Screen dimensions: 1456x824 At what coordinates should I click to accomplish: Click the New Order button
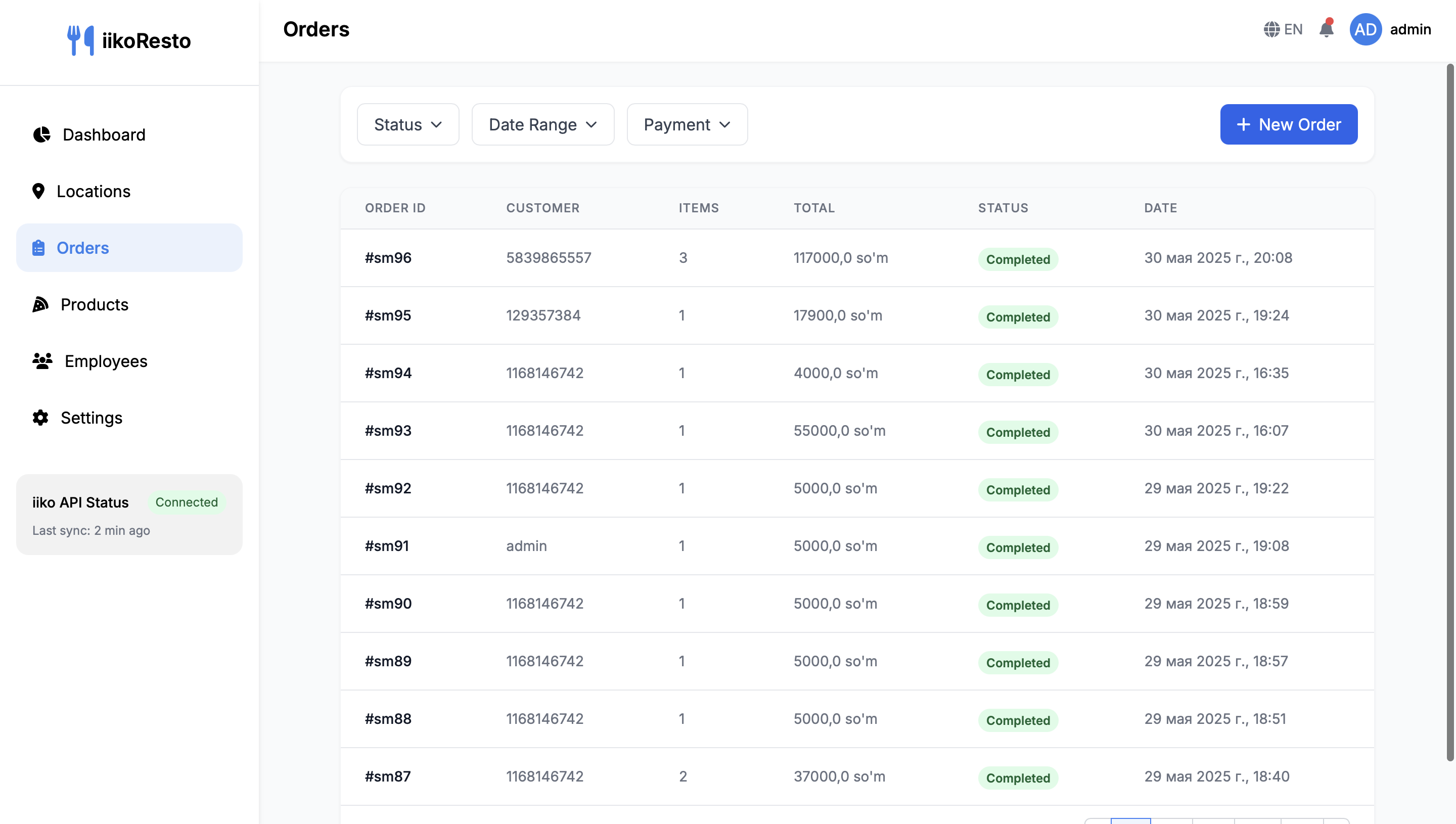pos(1289,124)
